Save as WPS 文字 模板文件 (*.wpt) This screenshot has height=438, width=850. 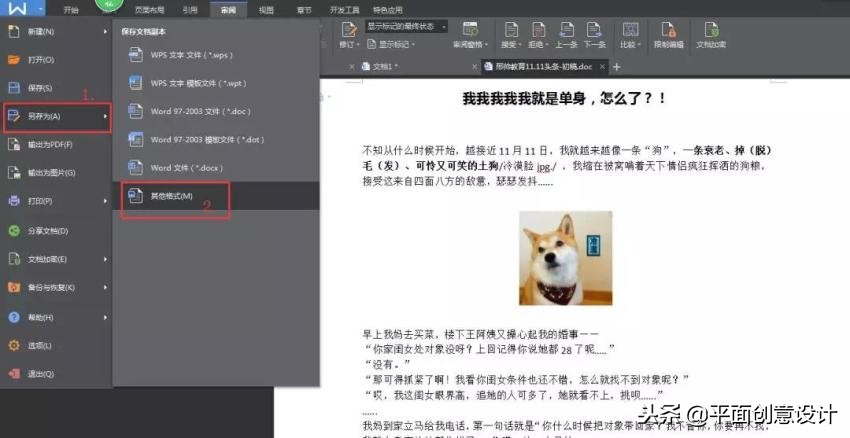click(x=216, y=83)
